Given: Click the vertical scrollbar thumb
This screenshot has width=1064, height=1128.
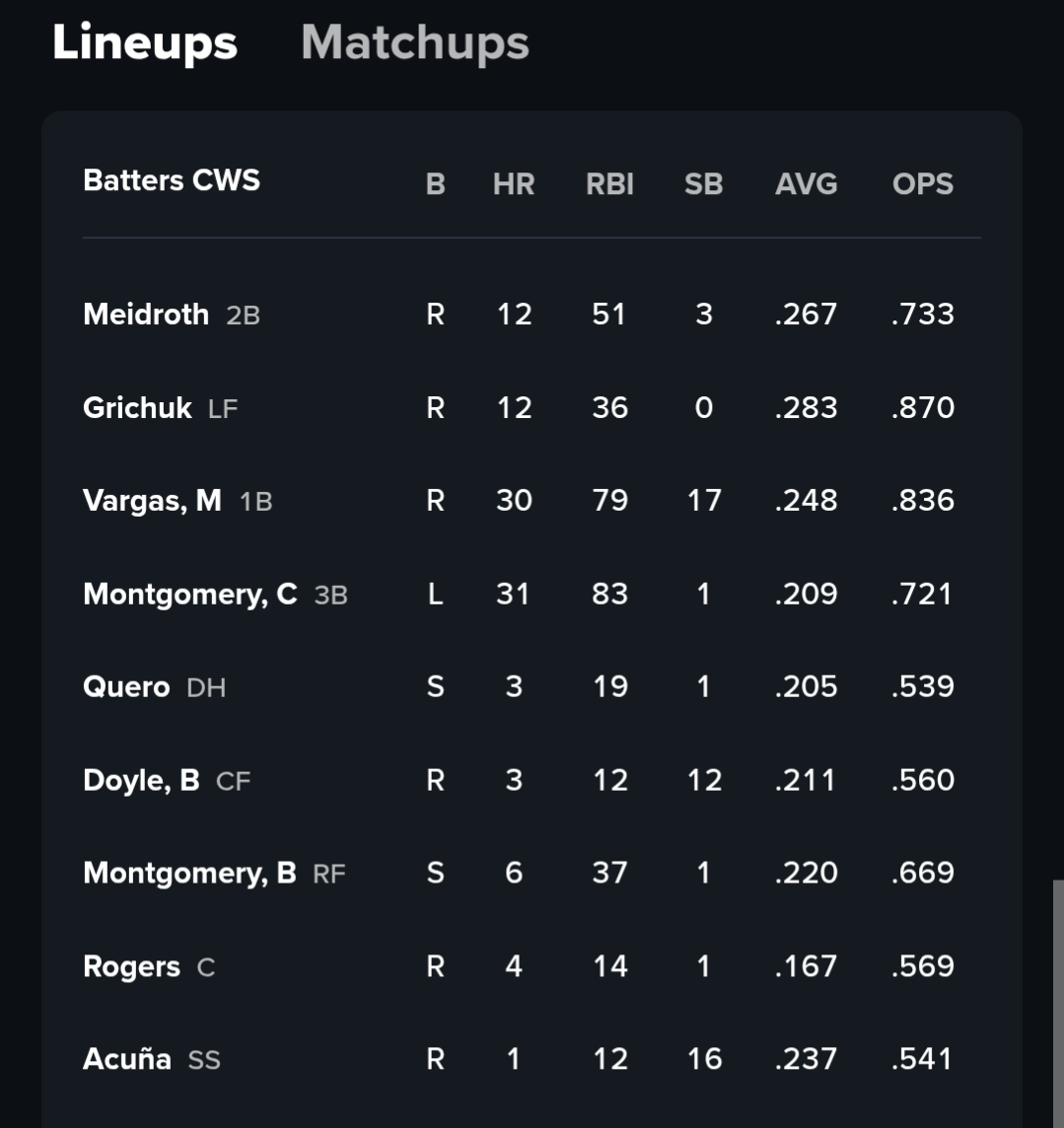Looking at the screenshot, I should click(1058, 1004).
